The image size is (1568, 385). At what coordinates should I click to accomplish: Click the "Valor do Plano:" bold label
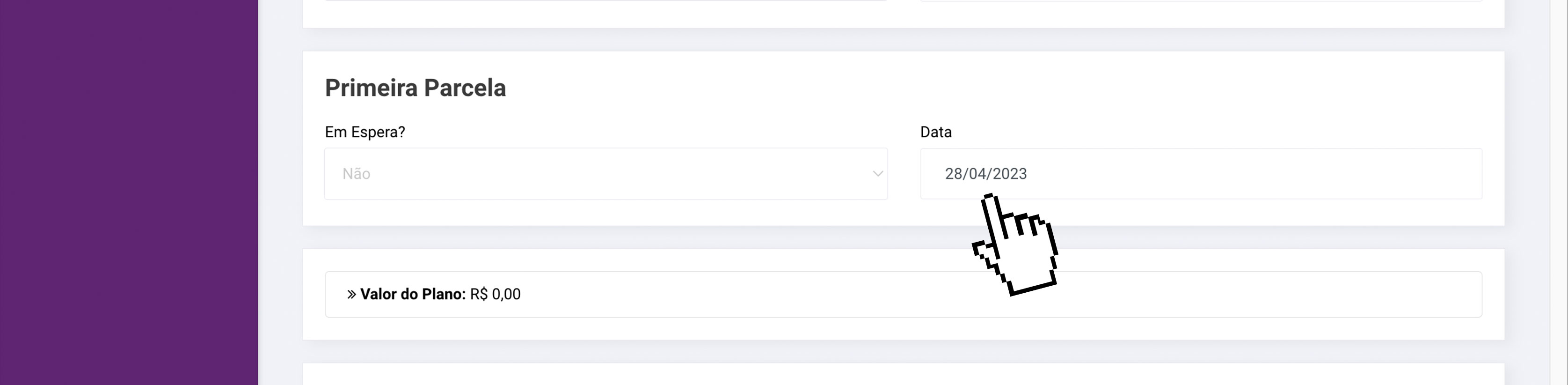click(x=413, y=294)
